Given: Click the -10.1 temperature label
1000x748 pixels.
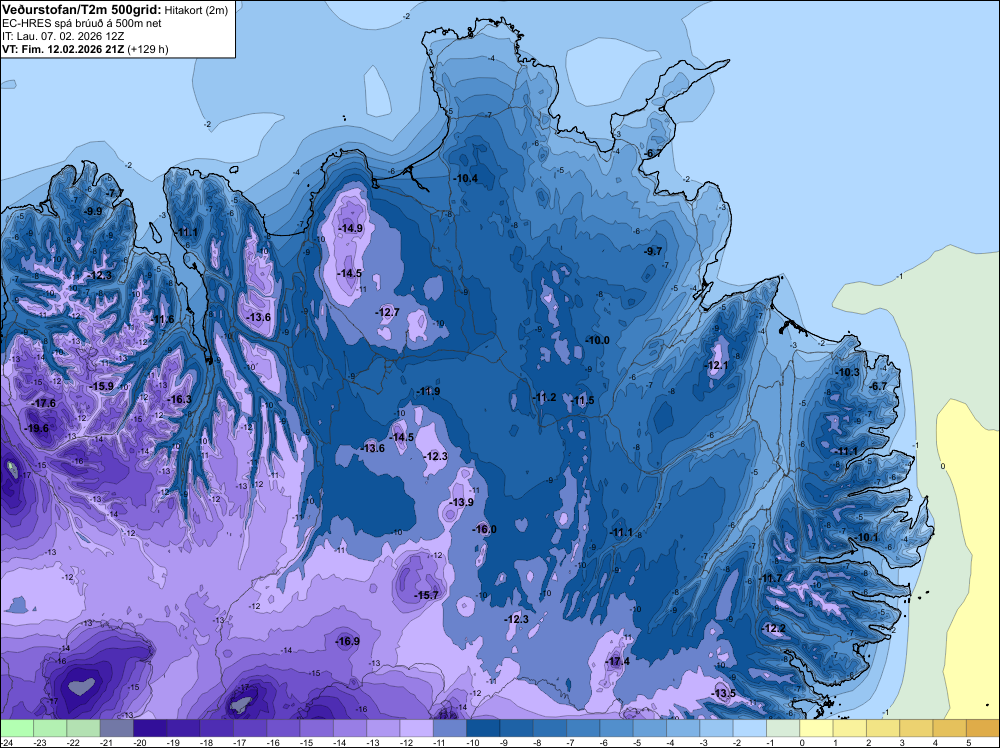Looking at the screenshot, I should 867,538.
